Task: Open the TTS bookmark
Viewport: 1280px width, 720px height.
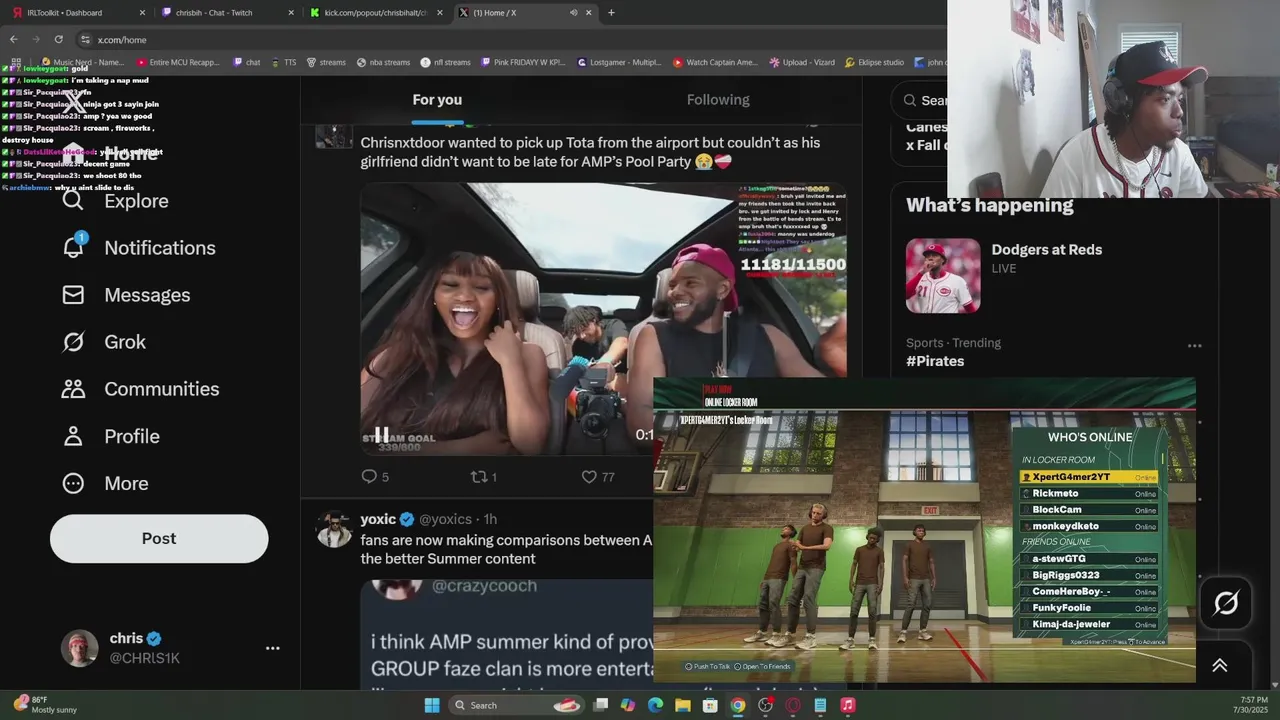Action: [283, 62]
